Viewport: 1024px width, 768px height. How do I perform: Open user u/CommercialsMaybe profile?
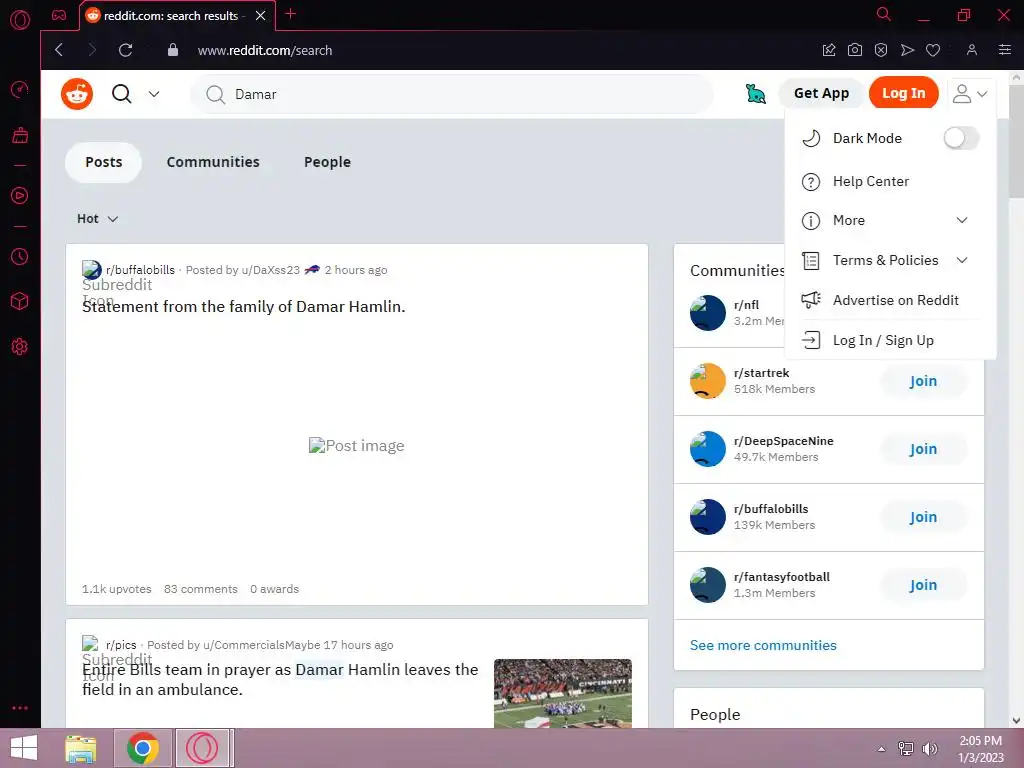(x=261, y=645)
